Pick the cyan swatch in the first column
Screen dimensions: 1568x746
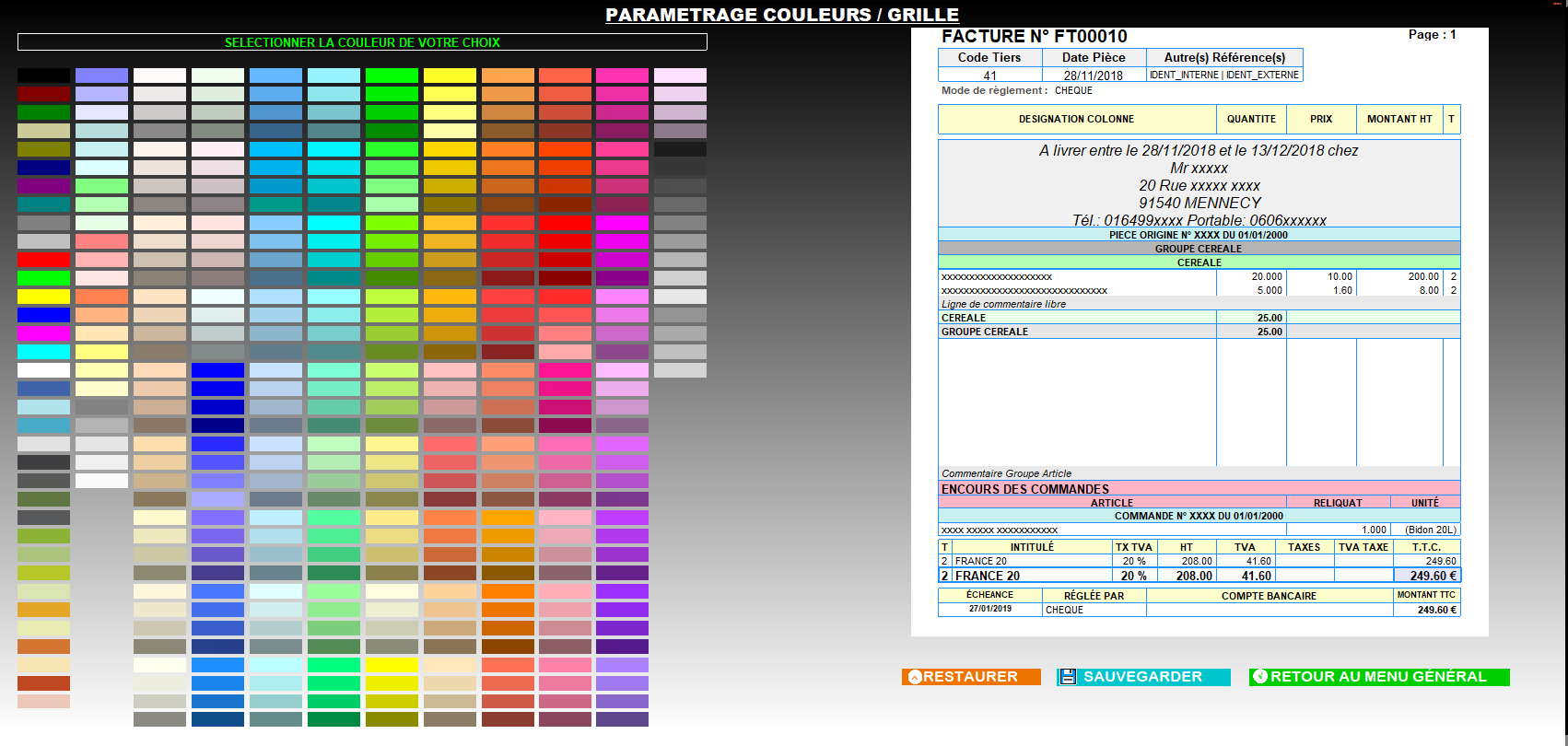tap(43, 352)
